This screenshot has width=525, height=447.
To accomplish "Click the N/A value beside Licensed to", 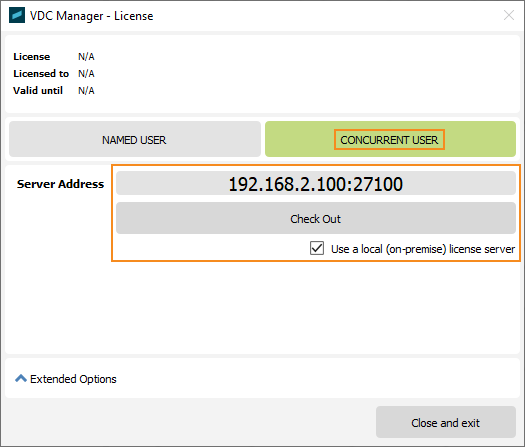I will point(86,74).
